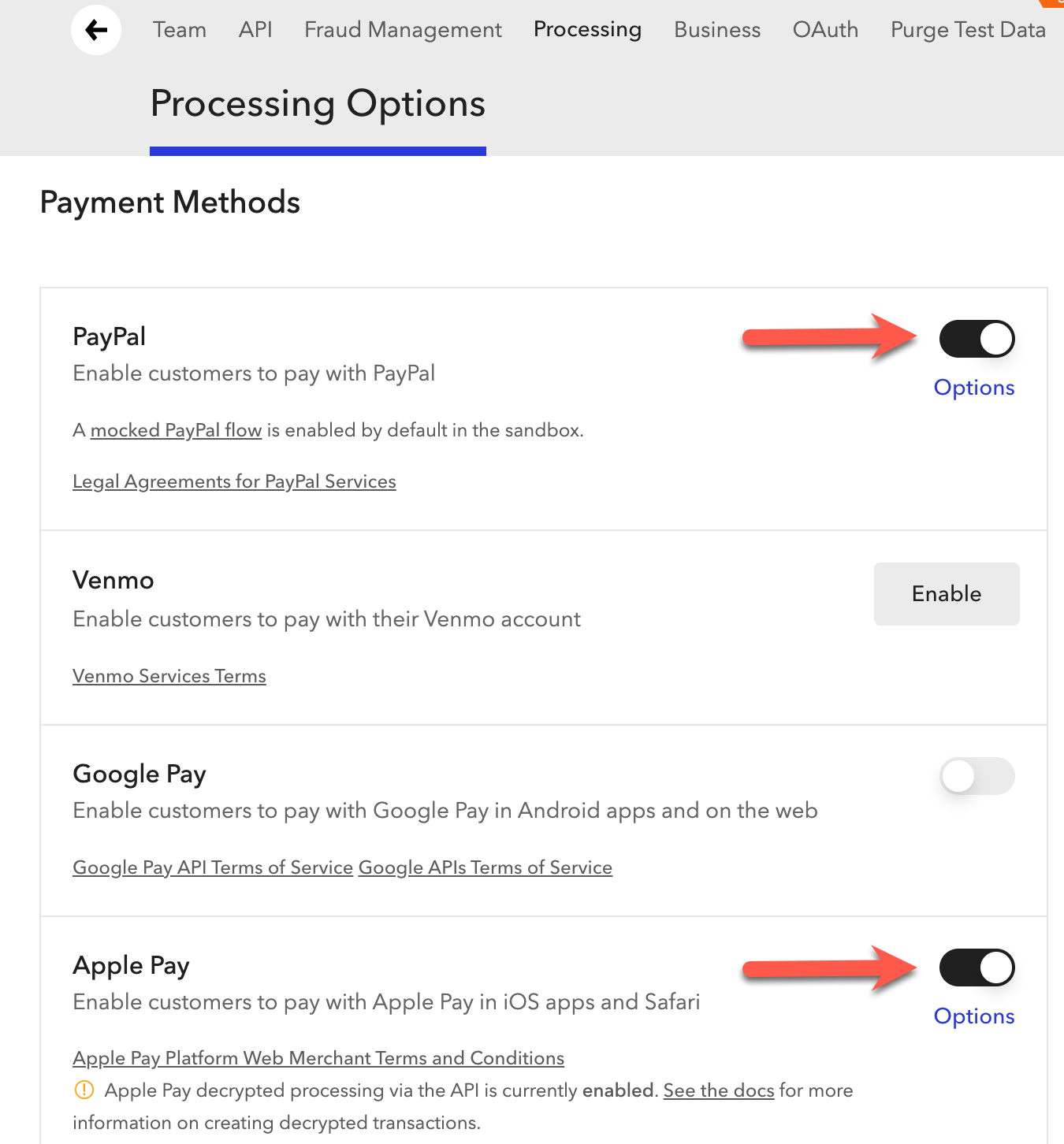Disable the PayPal payment toggle
Image resolution: width=1064 pixels, height=1144 pixels.
coord(977,339)
